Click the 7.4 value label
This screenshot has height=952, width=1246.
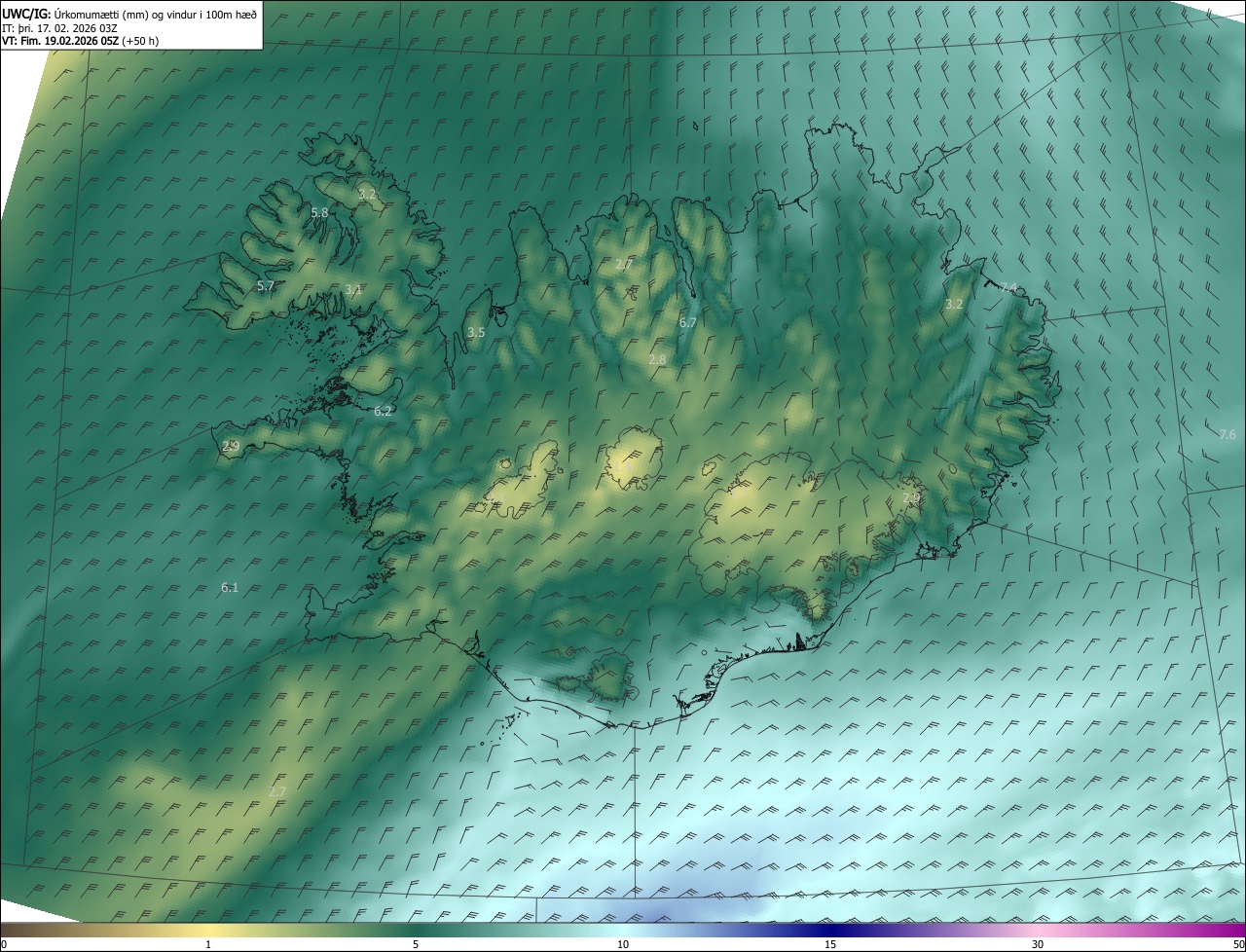click(1008, 287)
